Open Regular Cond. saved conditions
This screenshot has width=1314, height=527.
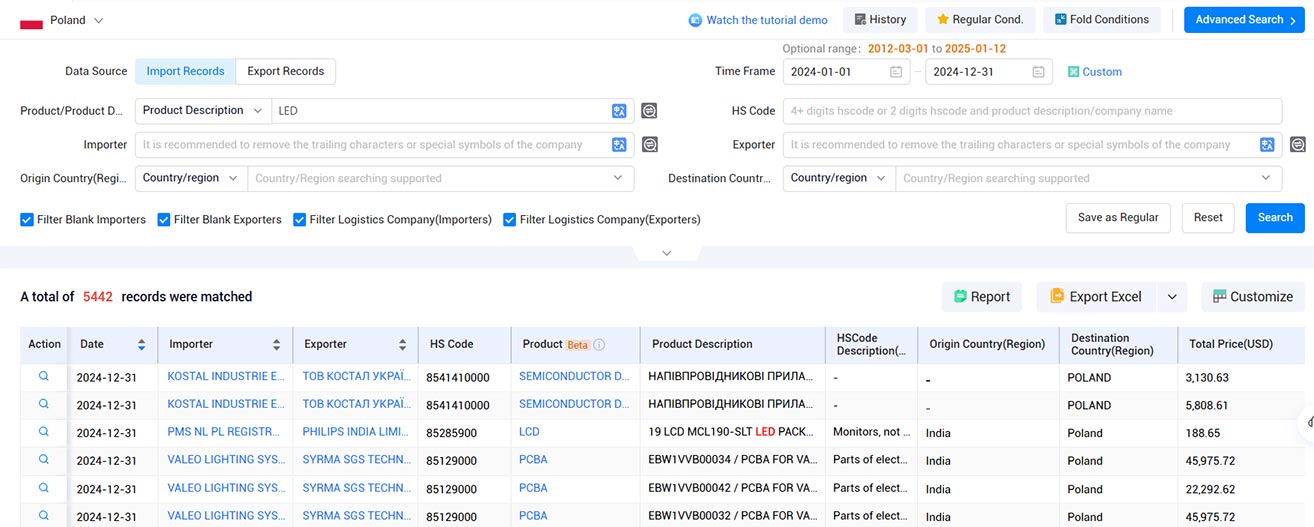(x=979, y=20)
